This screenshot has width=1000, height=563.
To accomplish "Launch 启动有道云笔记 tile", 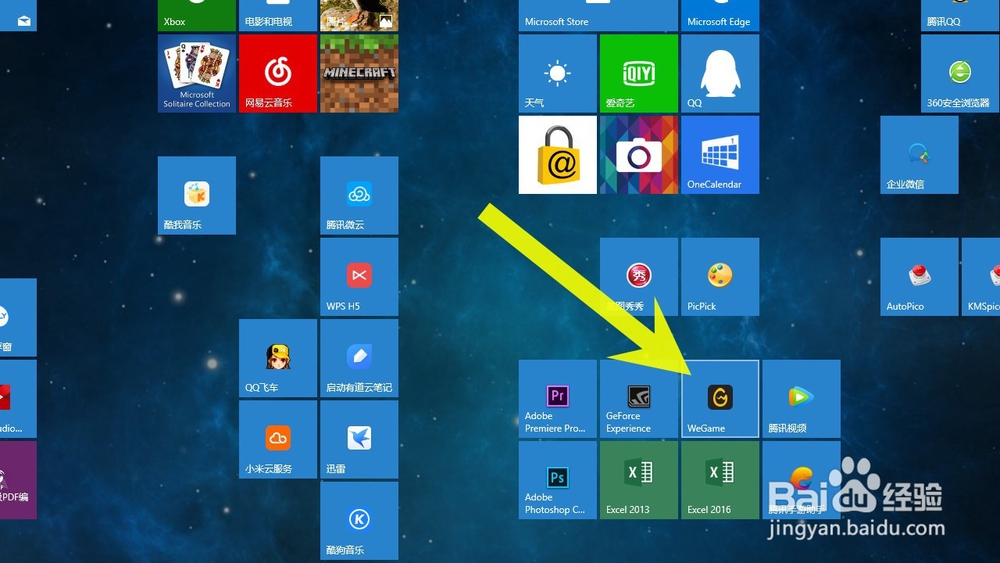I will [359, 358].
